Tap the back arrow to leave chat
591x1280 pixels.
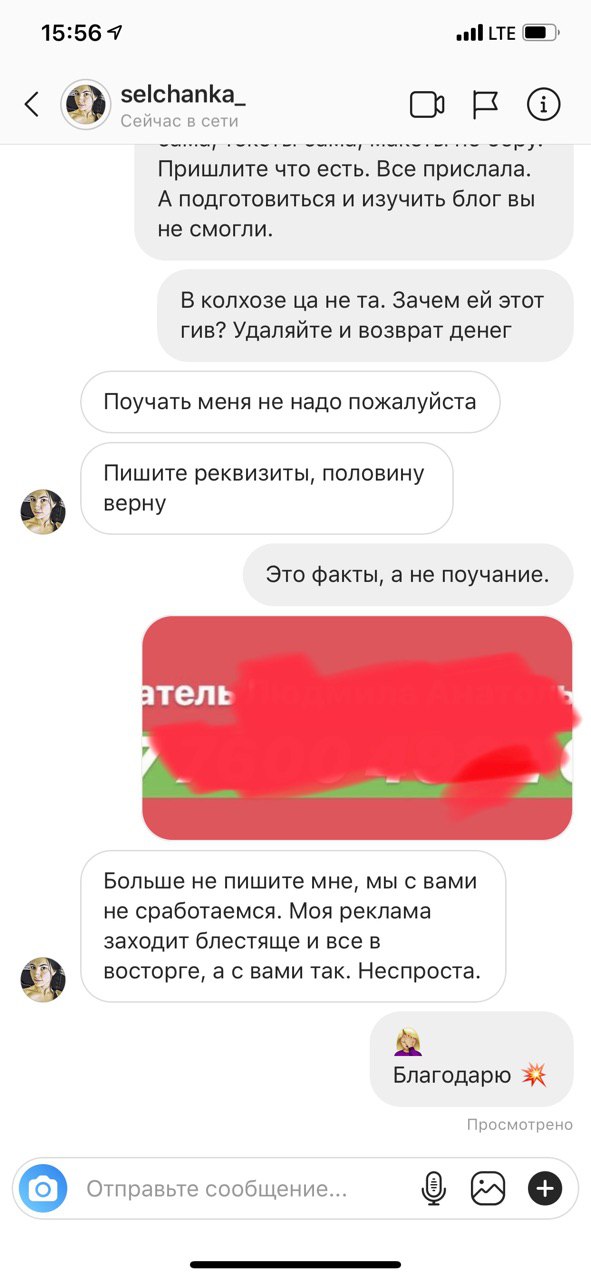click(32, 104)
